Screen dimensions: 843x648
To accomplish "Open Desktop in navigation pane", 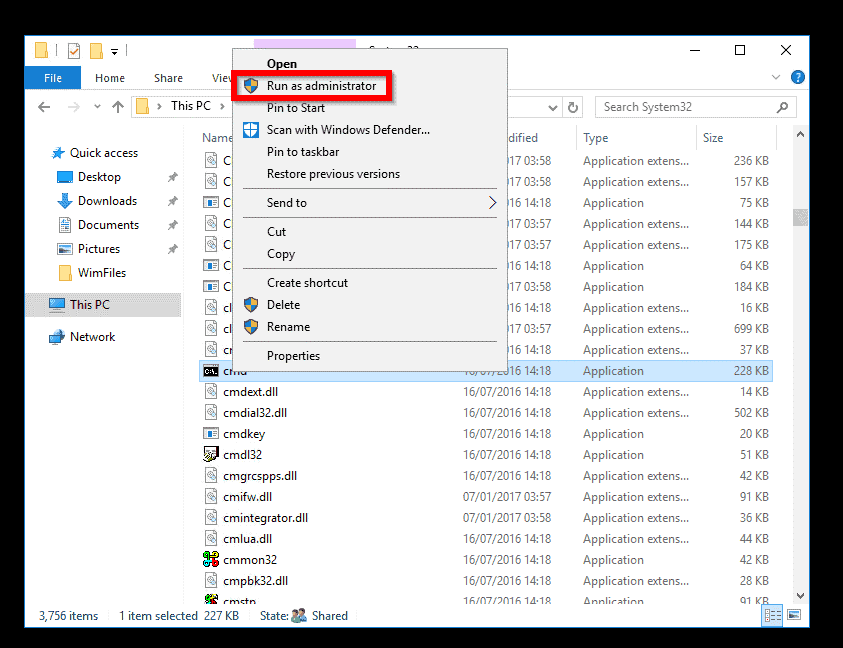I will click(99, 177).
